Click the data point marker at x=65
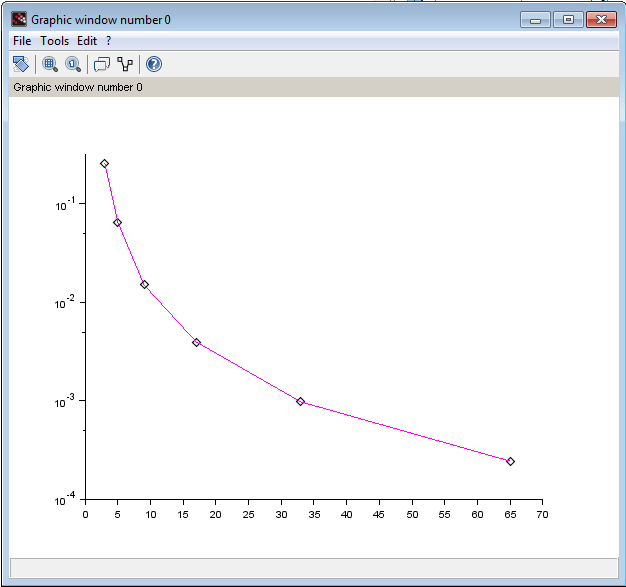 510,461
